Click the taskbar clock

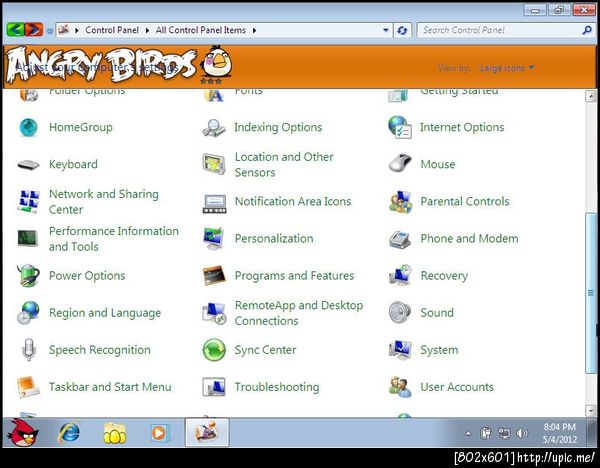point(560,433)
